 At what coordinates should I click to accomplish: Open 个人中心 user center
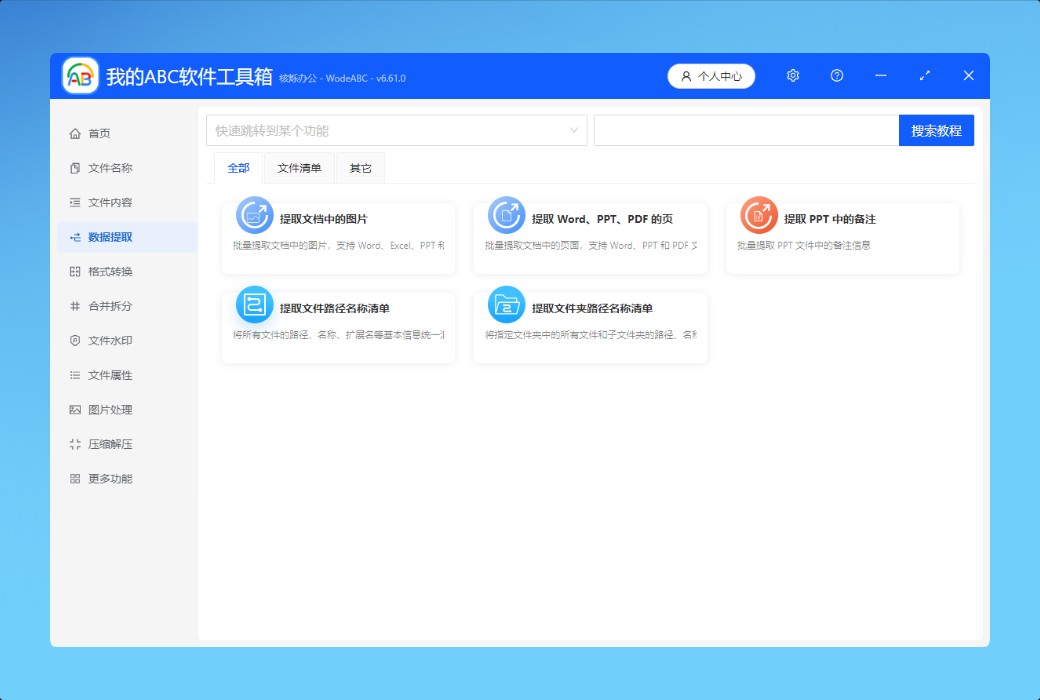[x=711, y=76]
